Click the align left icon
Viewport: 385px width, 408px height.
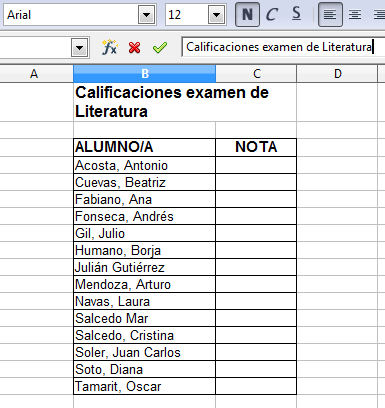(x=330, y=15)
